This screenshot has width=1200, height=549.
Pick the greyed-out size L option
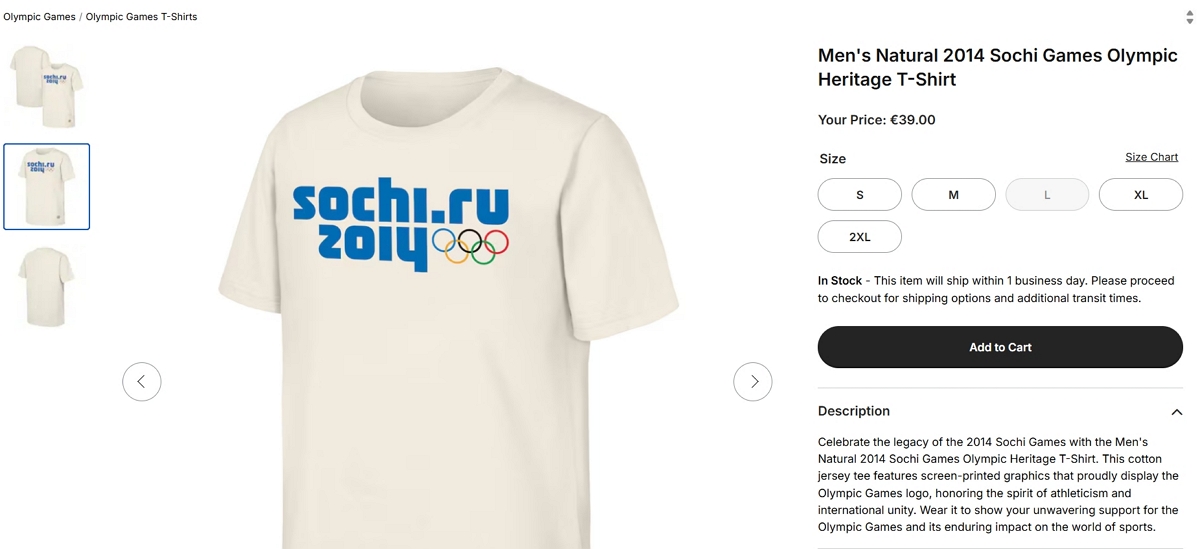click(1047, 195)
